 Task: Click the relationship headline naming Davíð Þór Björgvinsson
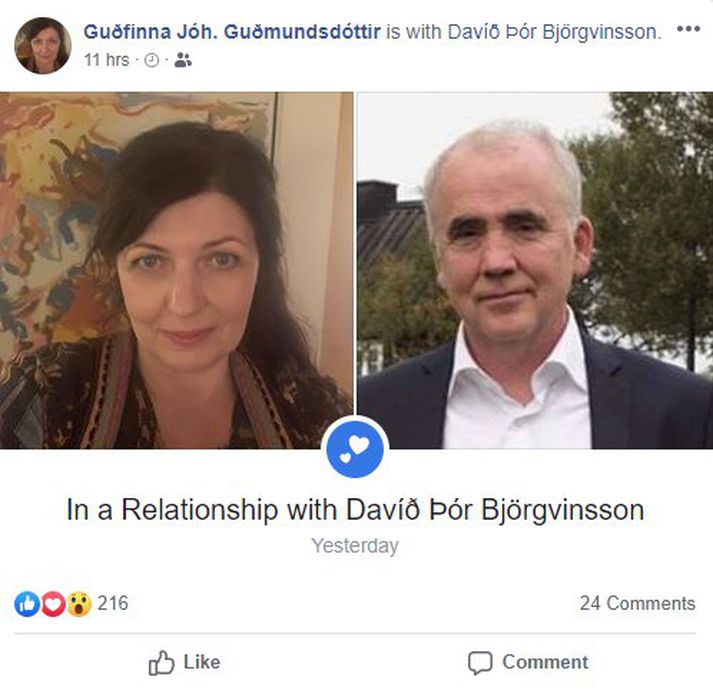point(355,510)
